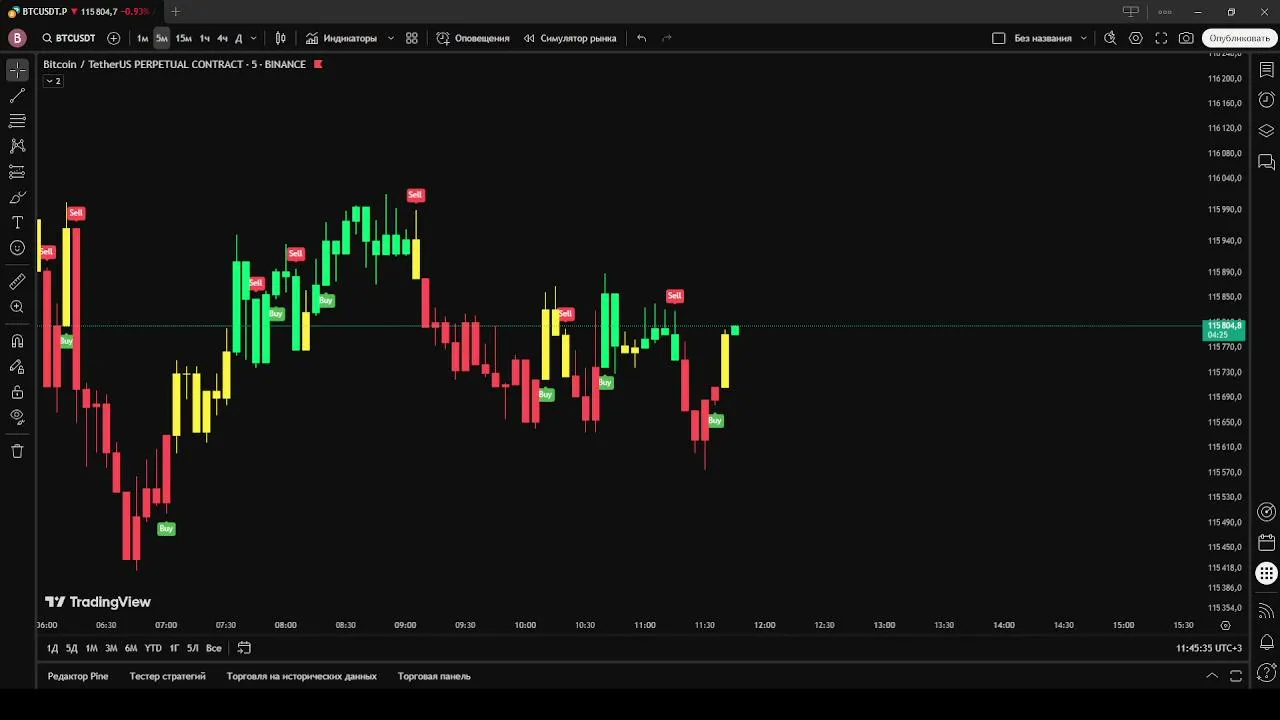Open Торговля на исторических данных tab
The image size is (1280, 720).
click(x=302, y=676)
